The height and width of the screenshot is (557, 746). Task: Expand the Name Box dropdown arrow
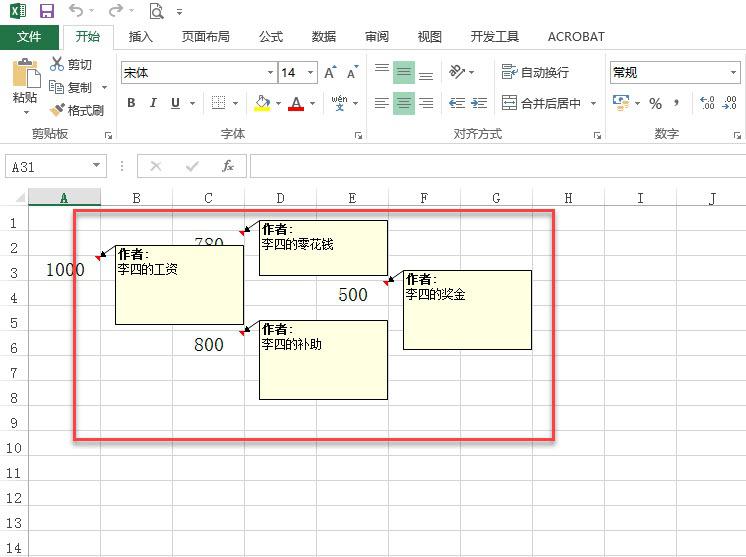pyautogui.click(x=97, y=166)
